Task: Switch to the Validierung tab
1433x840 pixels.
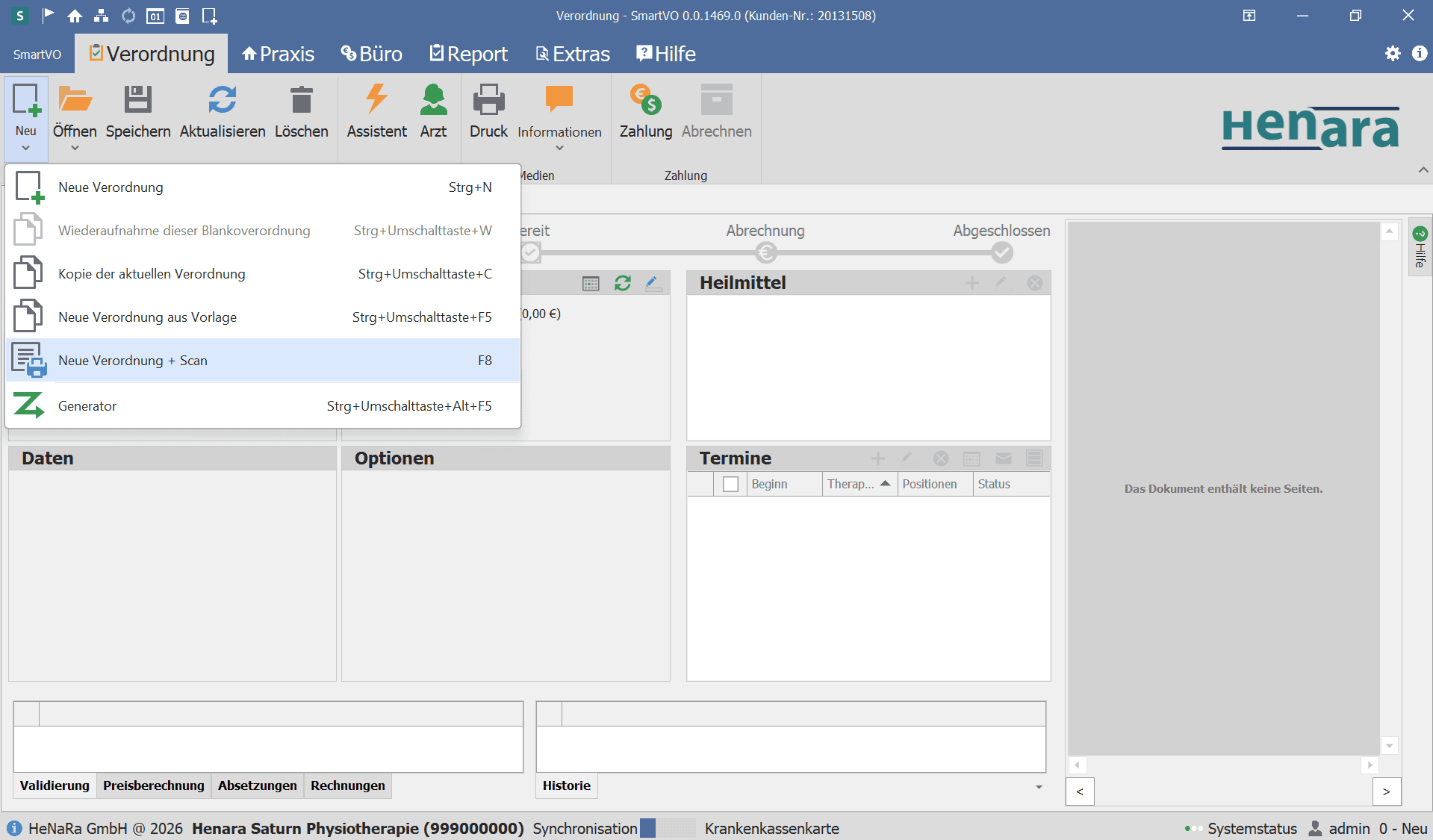Action: [x=55, y=785]
